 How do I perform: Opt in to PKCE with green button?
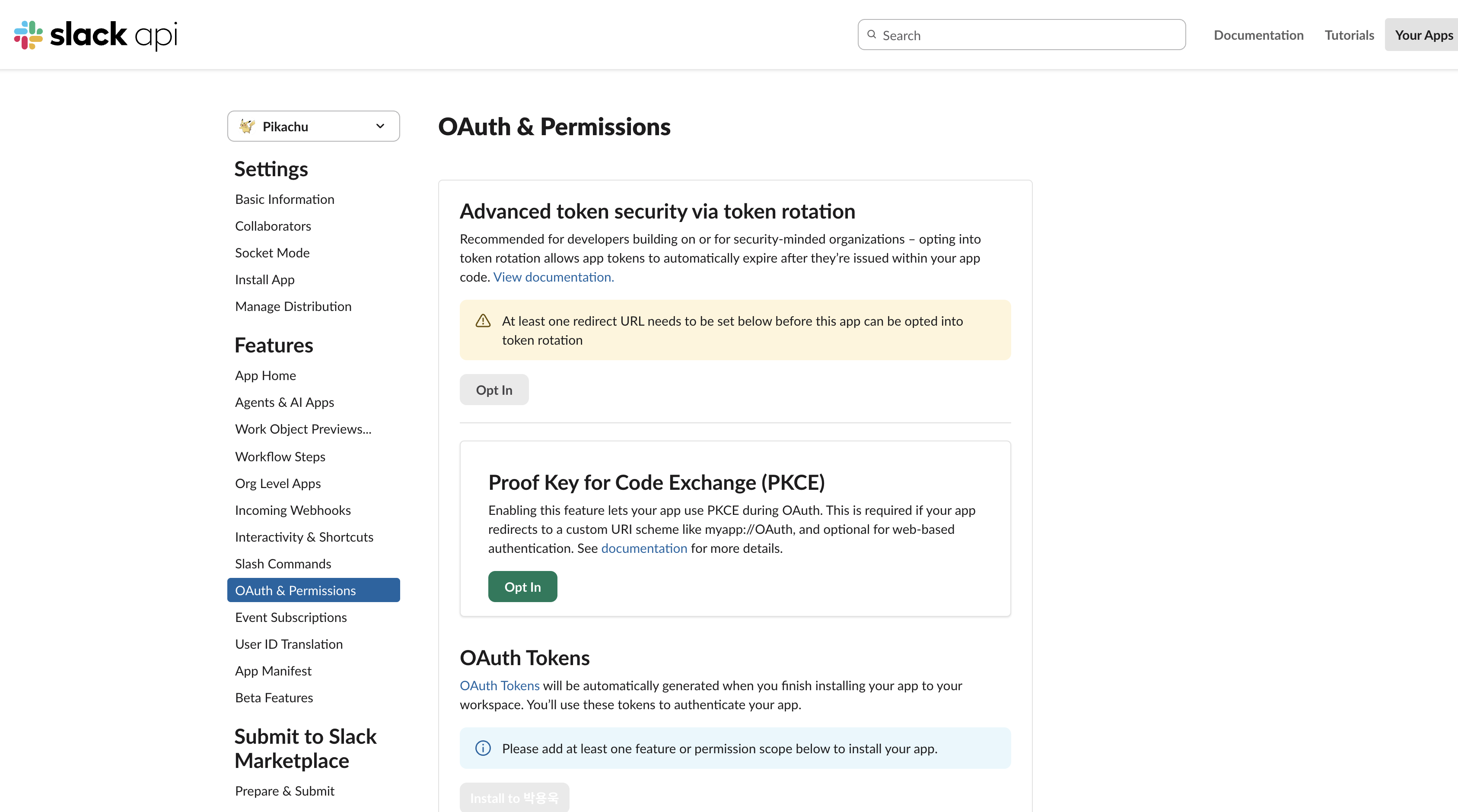coord(522,587)
